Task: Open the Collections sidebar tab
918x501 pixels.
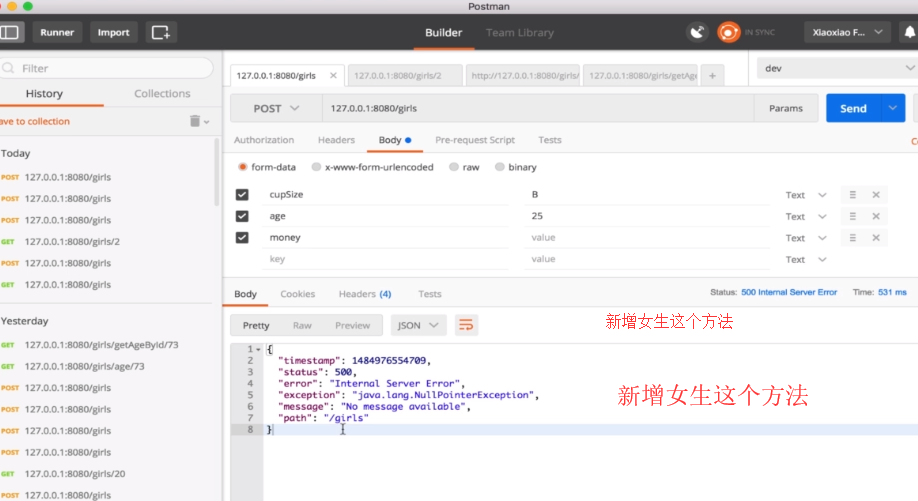Action: [162, 94]
